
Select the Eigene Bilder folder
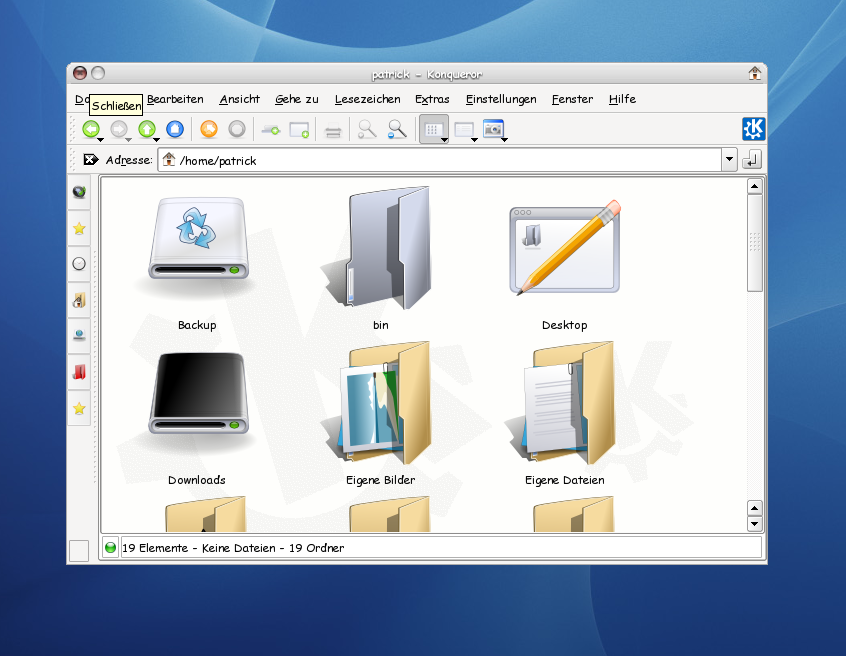point(380,402)
